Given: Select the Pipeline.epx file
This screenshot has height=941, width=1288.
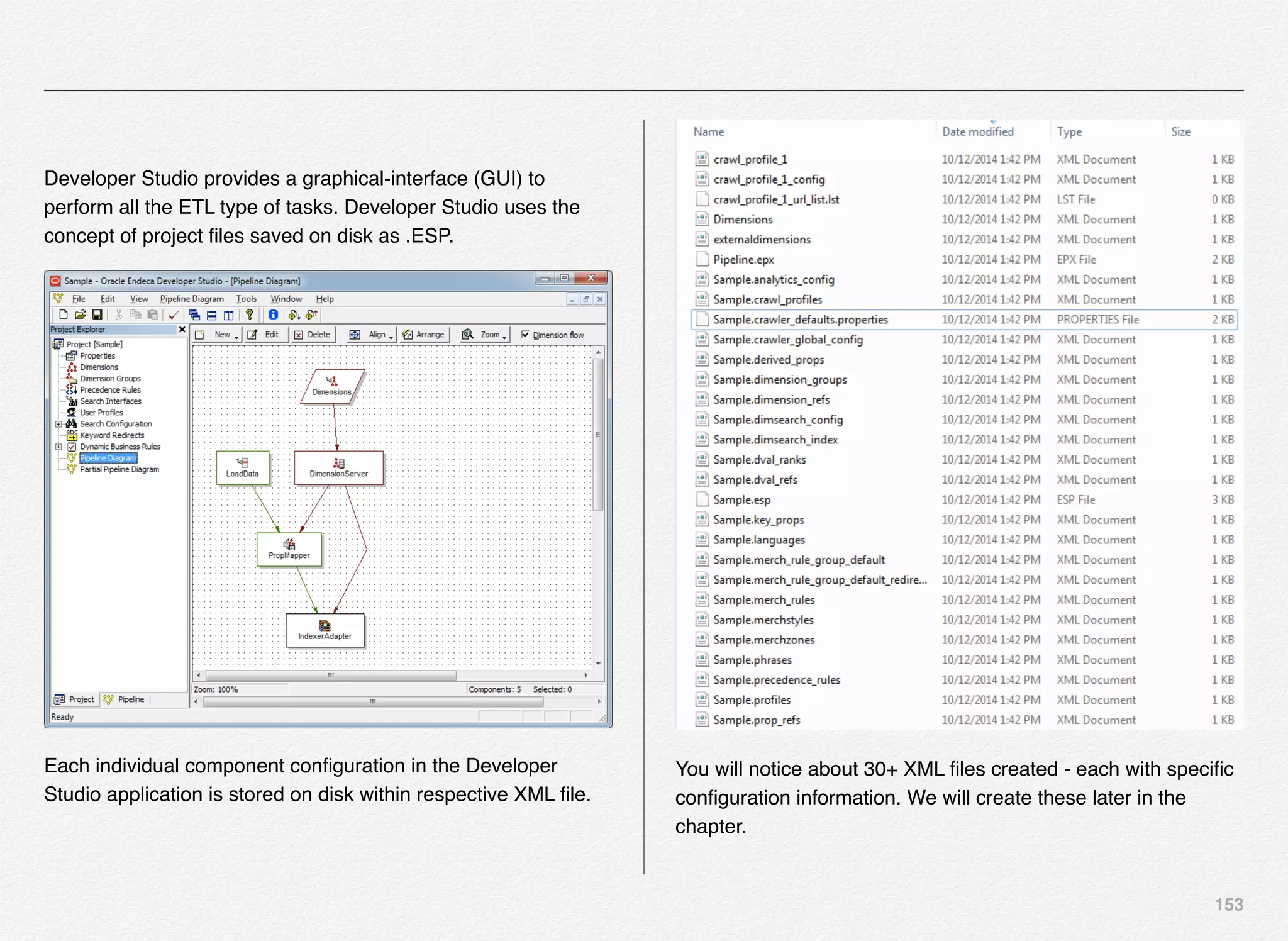Looking at the screenshot, I should (x=963, y=259).
